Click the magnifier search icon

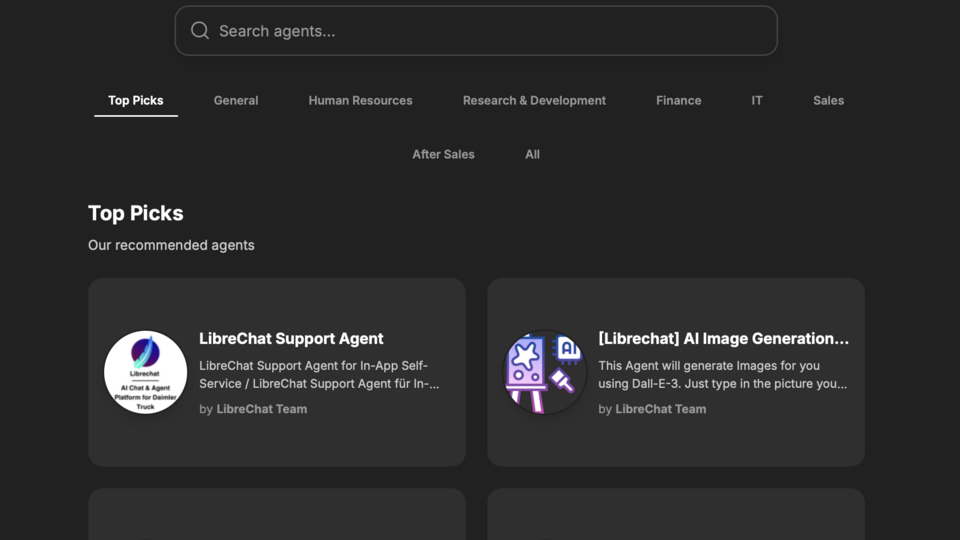[x=200, y=31]
